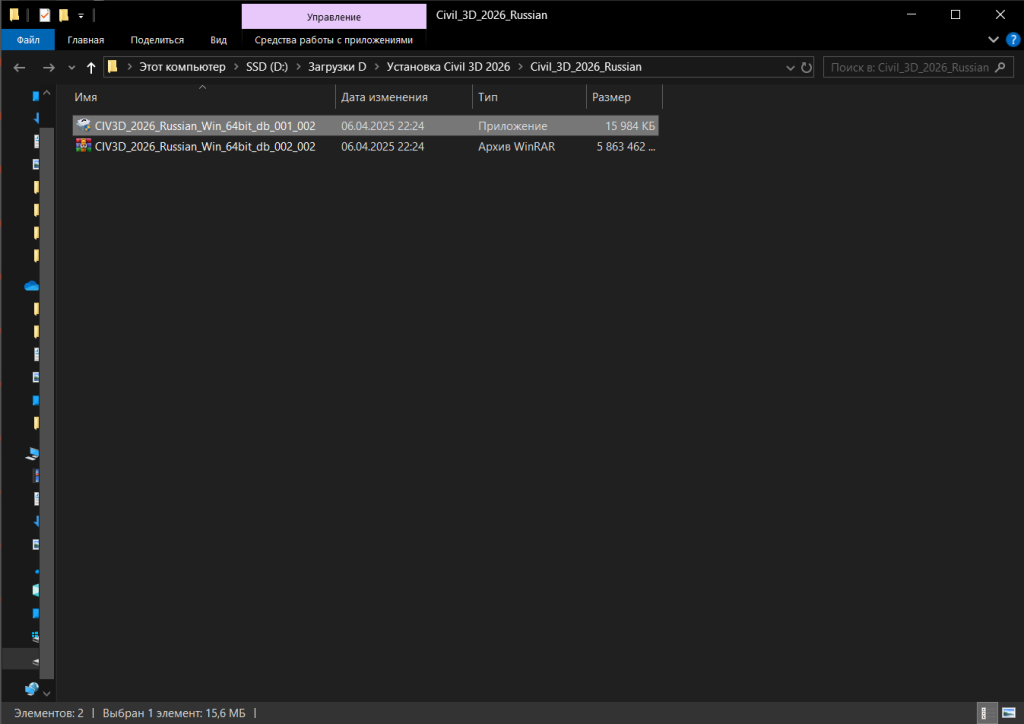Click the search box for Civil_3D_2026_Russian

click(908, 67)
